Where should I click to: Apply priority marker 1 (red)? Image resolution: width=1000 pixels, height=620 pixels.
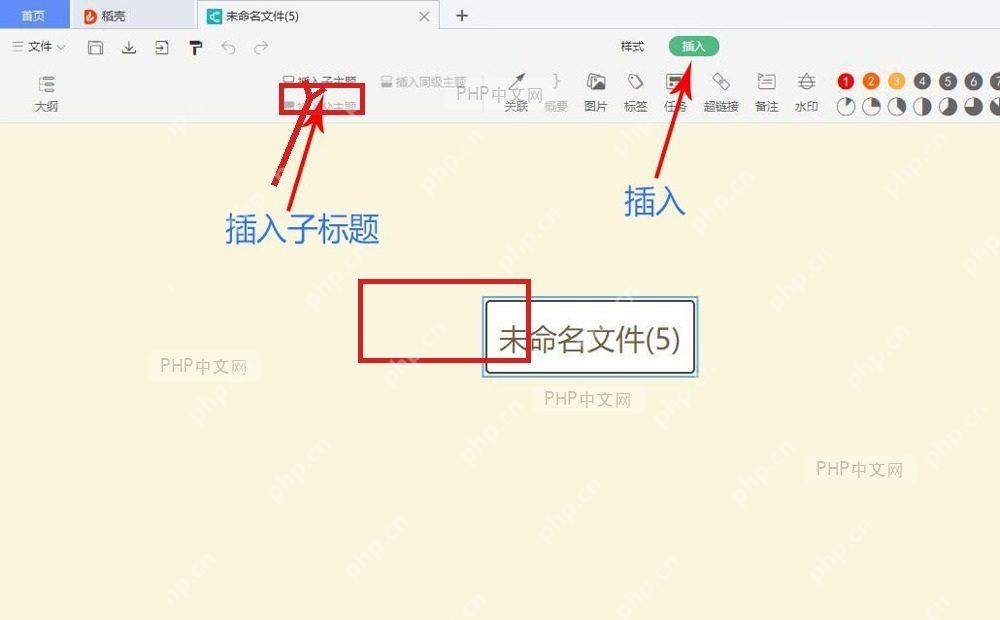[846, 81]
